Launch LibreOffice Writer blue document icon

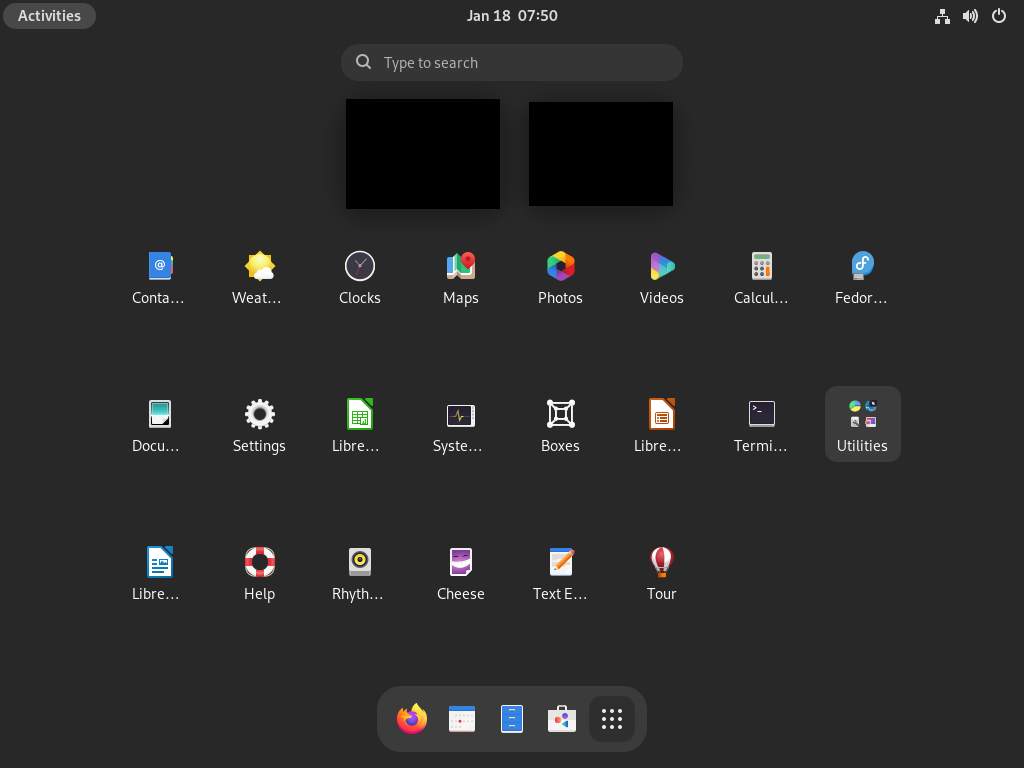tap(159, 573)
